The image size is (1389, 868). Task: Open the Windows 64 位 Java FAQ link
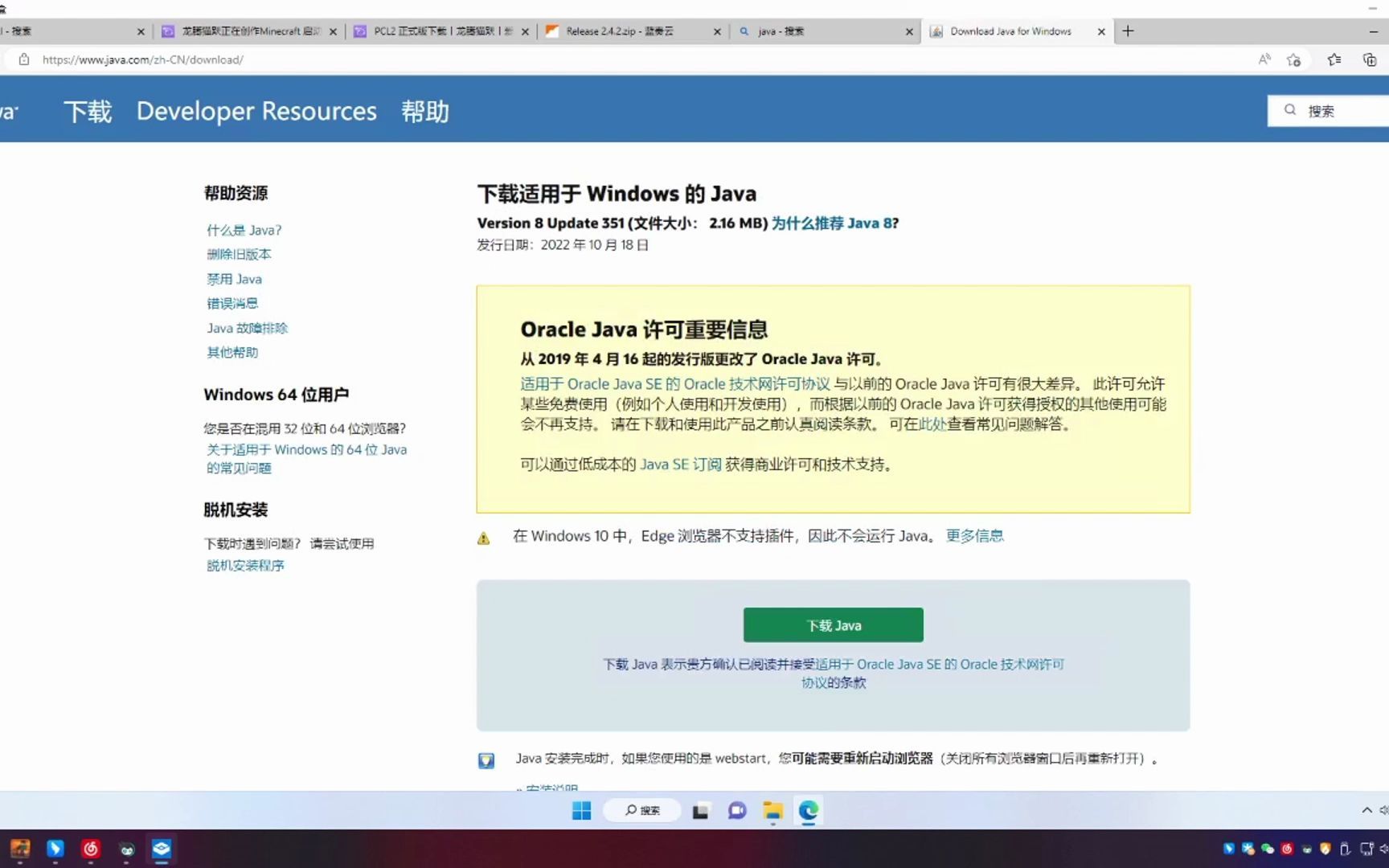coord(306,458)
